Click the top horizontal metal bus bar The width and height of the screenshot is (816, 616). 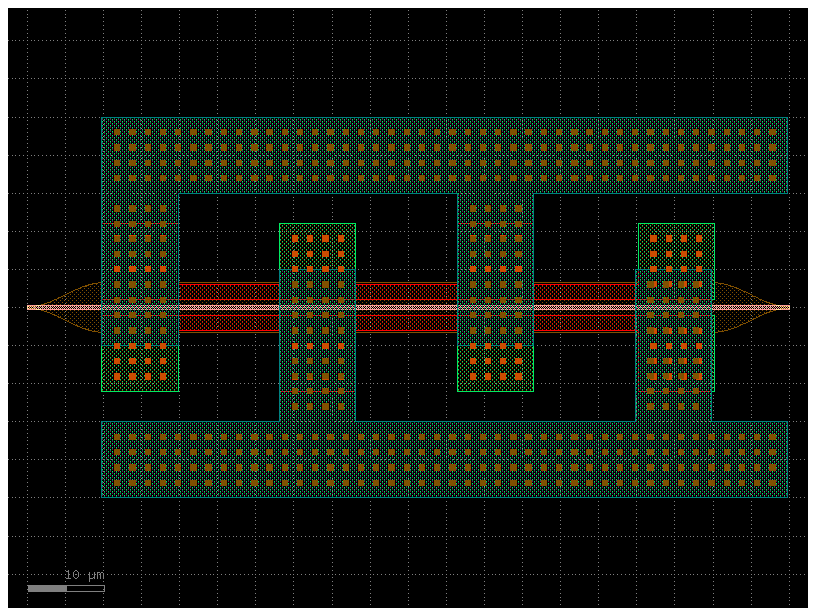click(x=444, y=155)
